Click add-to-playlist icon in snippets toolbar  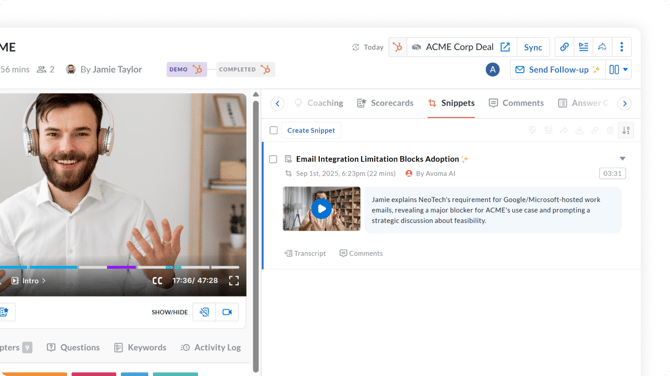tap(548, 130)
